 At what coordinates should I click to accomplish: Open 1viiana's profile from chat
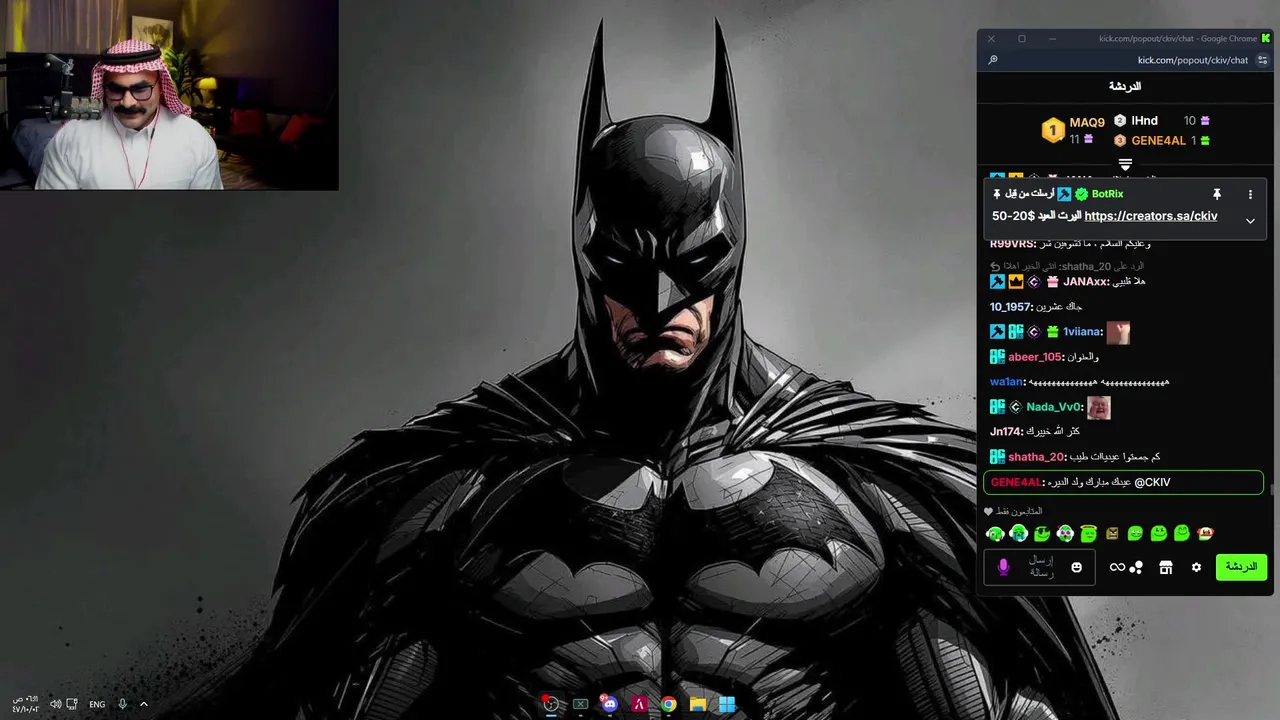coord(1082,332)
